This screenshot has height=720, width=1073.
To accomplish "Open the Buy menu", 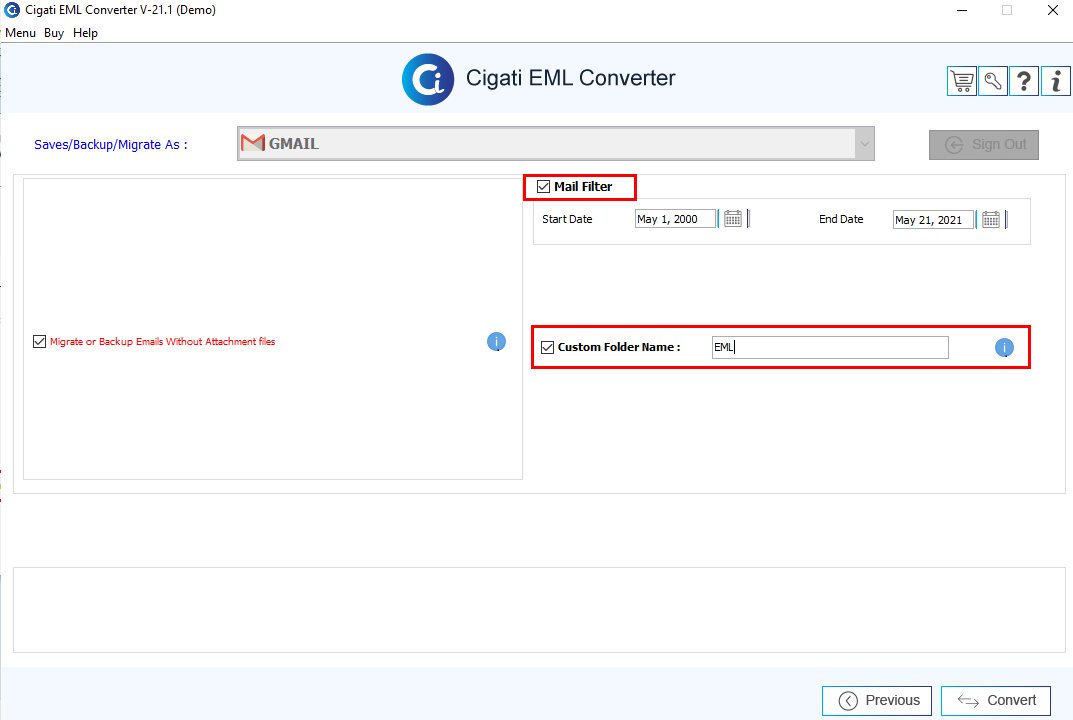I will [54, 33].
